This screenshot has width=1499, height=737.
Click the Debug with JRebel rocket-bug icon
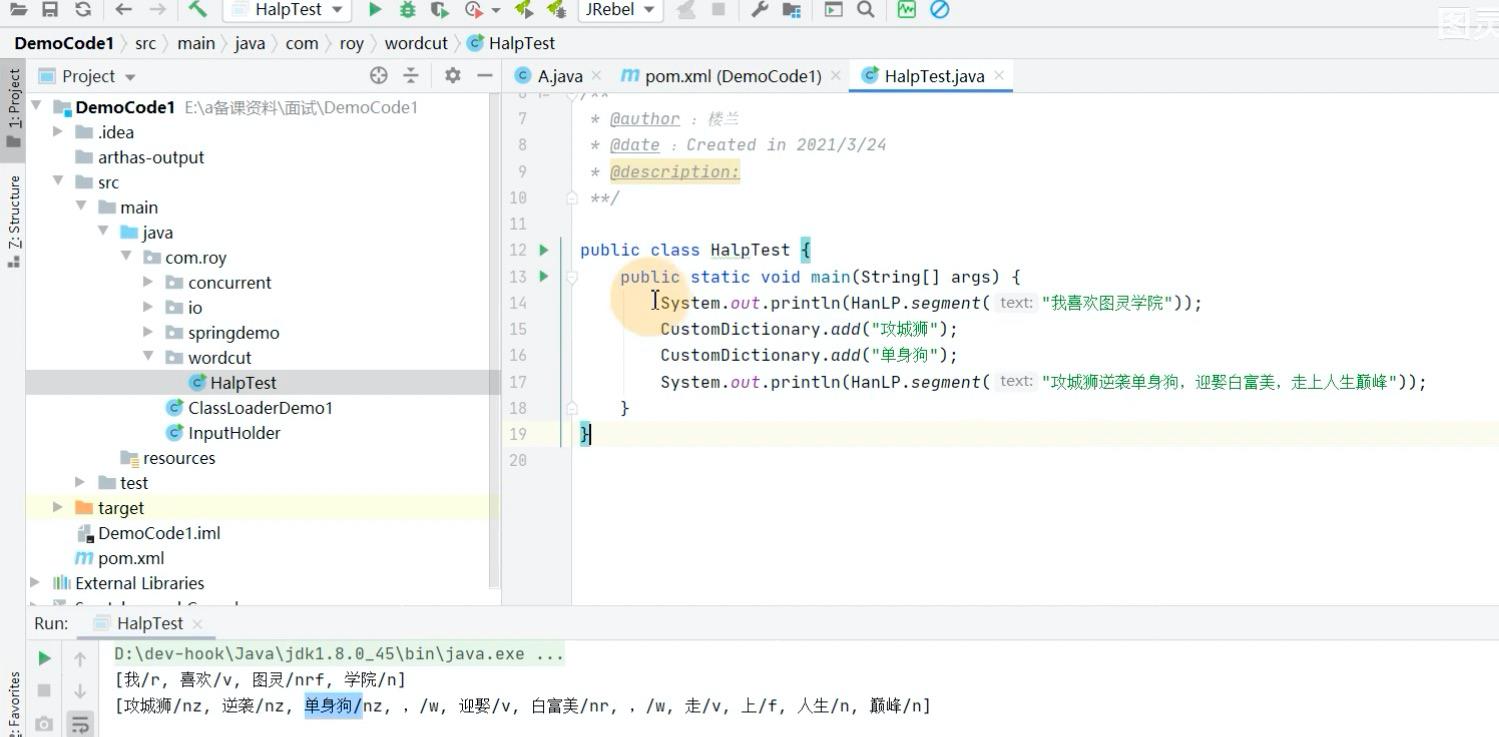click(x=556, y=10)
